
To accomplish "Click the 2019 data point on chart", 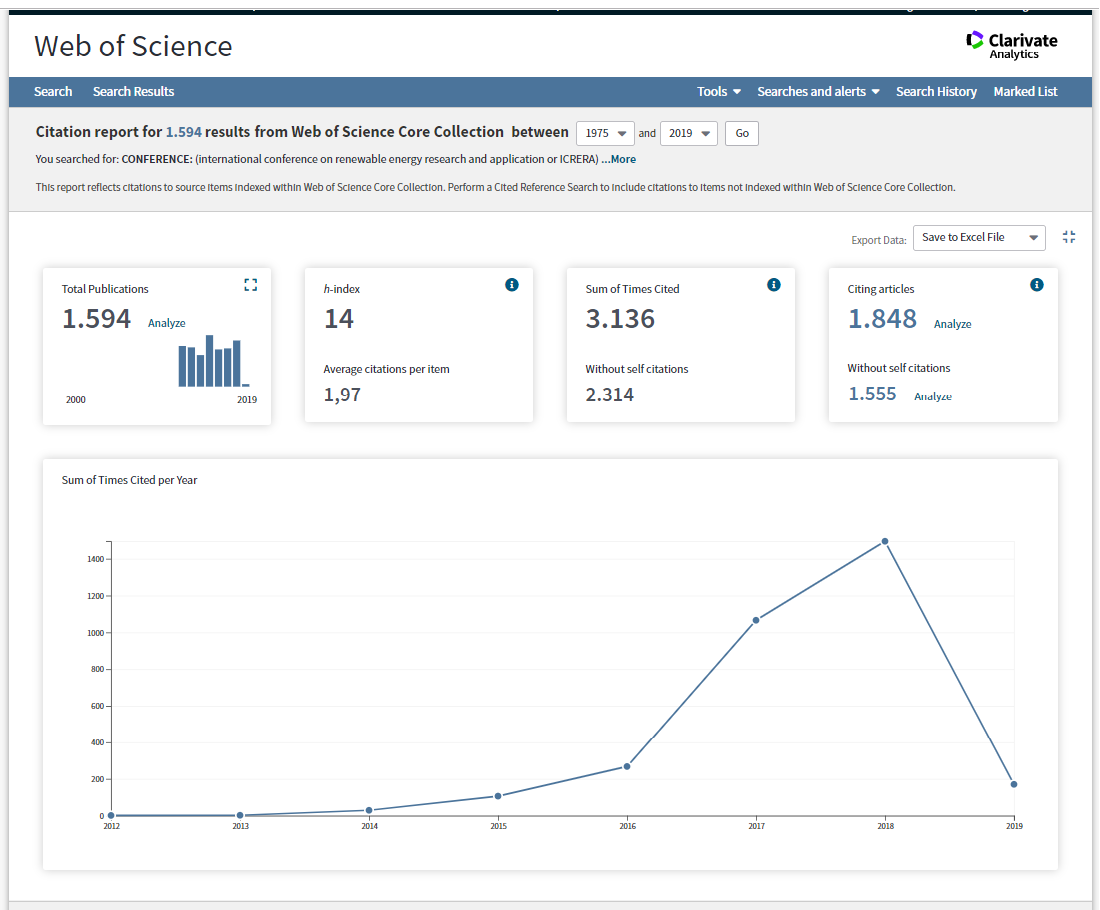I will (x=1014, y=784).
